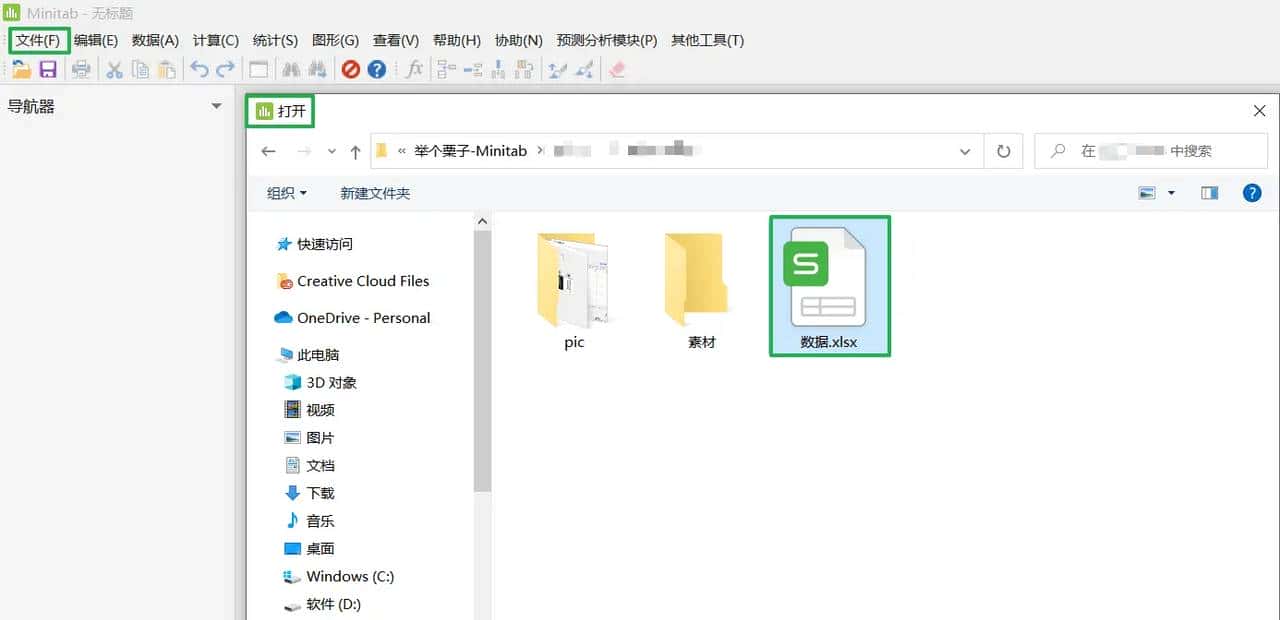Click the 新建文件夹 button
This screenshot has width=1280, height=620.
[376, 193]
